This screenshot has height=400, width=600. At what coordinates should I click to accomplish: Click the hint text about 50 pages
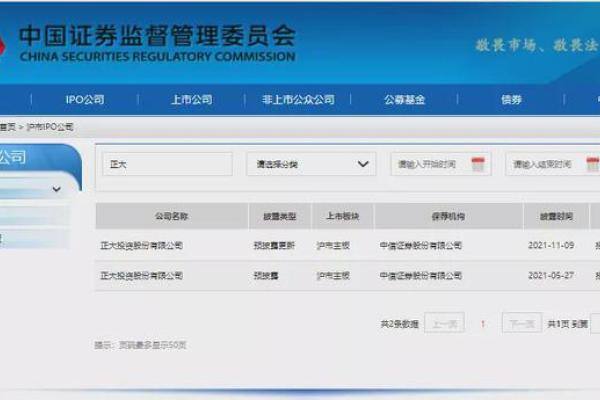click(140, 345)
